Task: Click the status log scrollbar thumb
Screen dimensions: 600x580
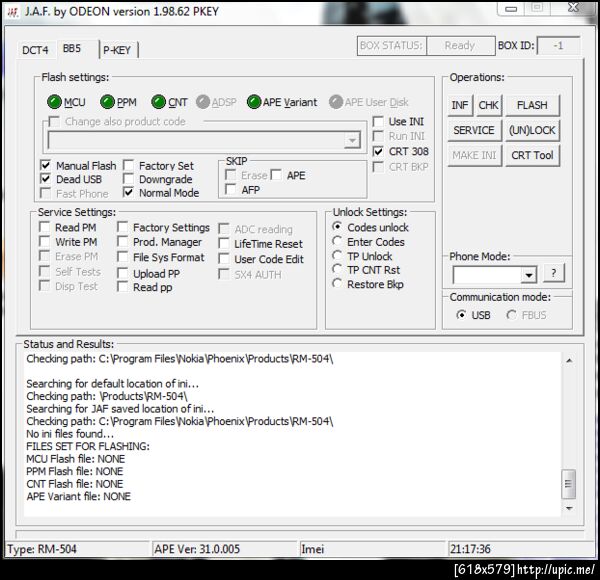Action: tap(569, 484)
